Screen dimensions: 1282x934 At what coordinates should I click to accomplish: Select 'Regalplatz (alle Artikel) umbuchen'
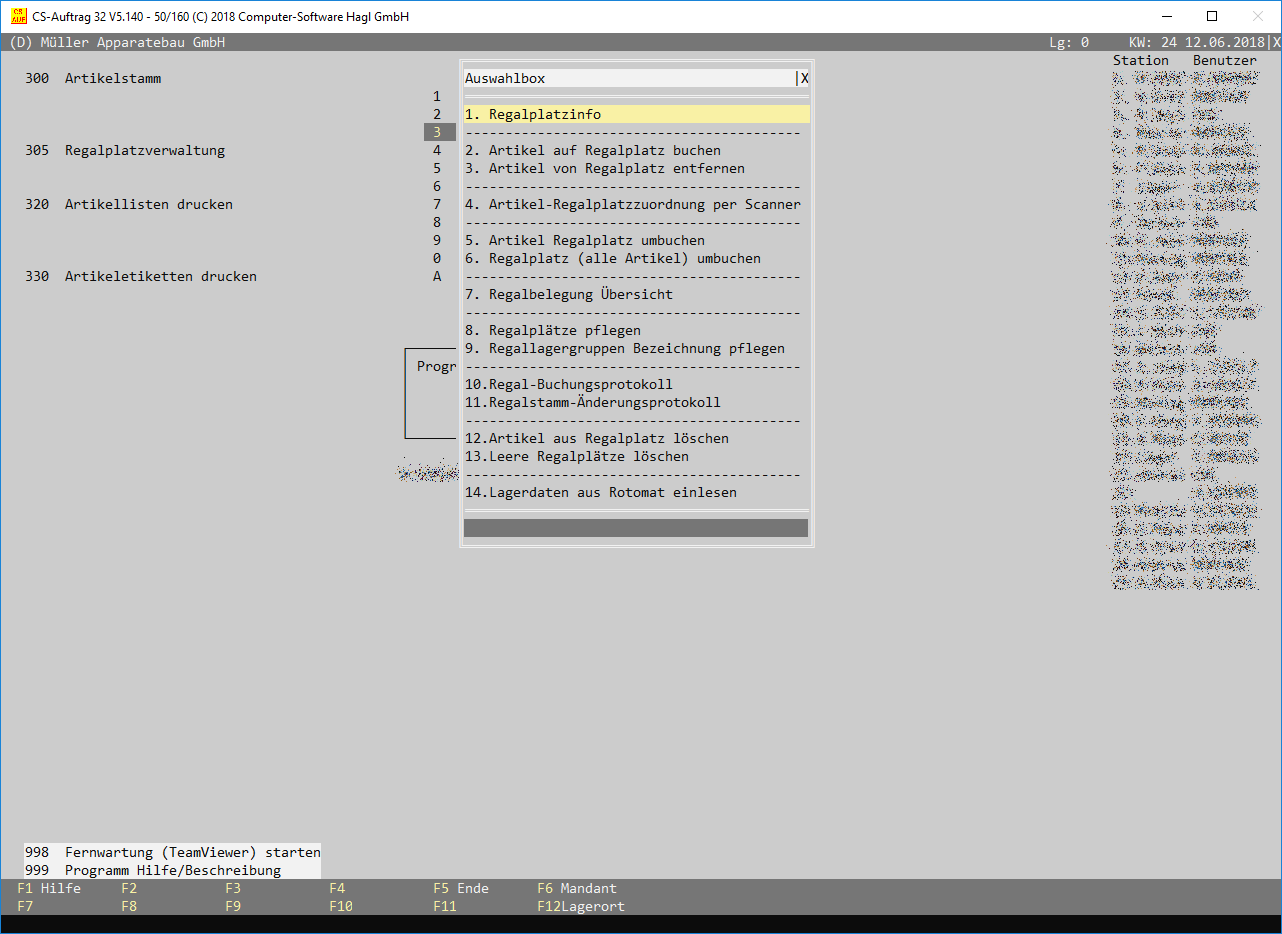point(624,259)
